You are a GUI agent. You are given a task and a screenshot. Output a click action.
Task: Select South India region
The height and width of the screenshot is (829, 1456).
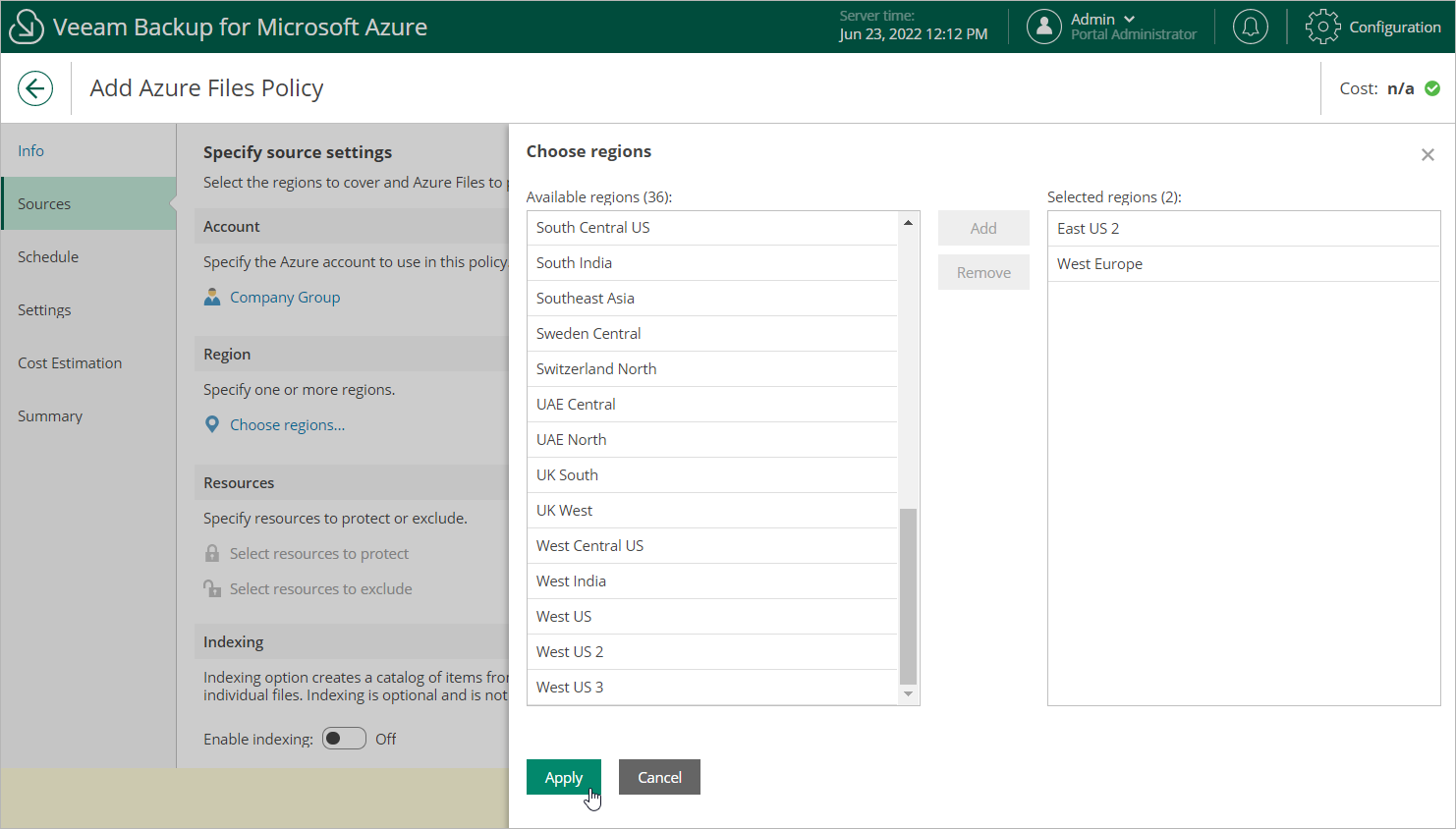[712, 262]
